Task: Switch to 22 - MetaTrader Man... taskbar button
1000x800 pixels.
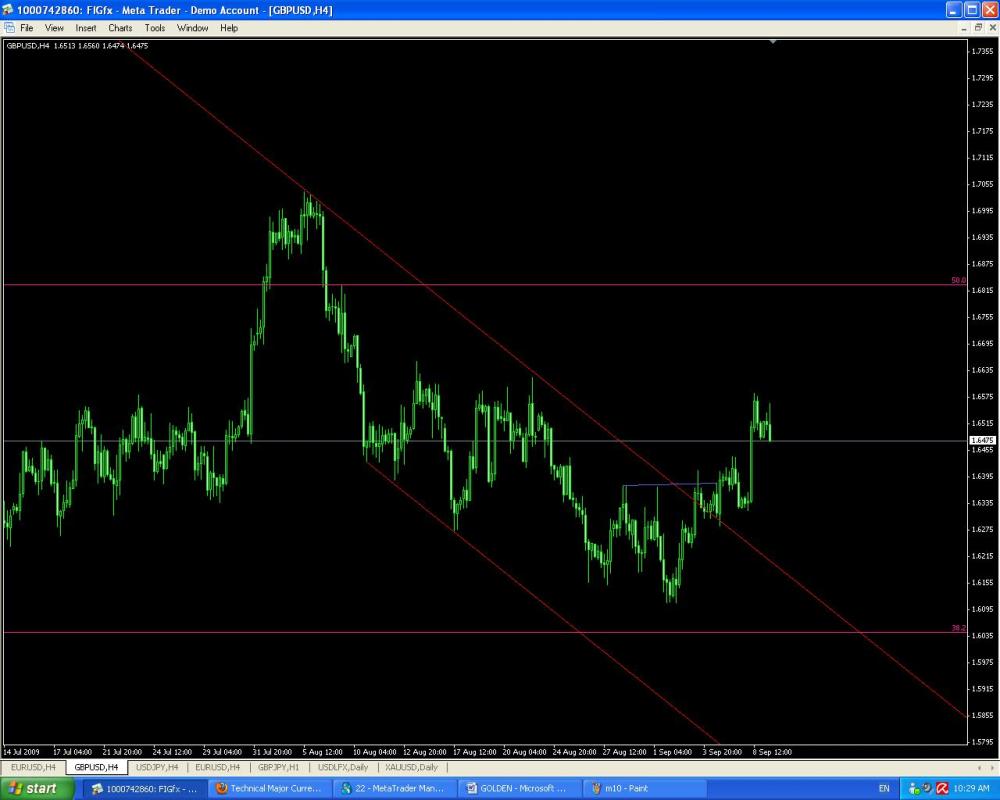Action: tap(393, 789)
